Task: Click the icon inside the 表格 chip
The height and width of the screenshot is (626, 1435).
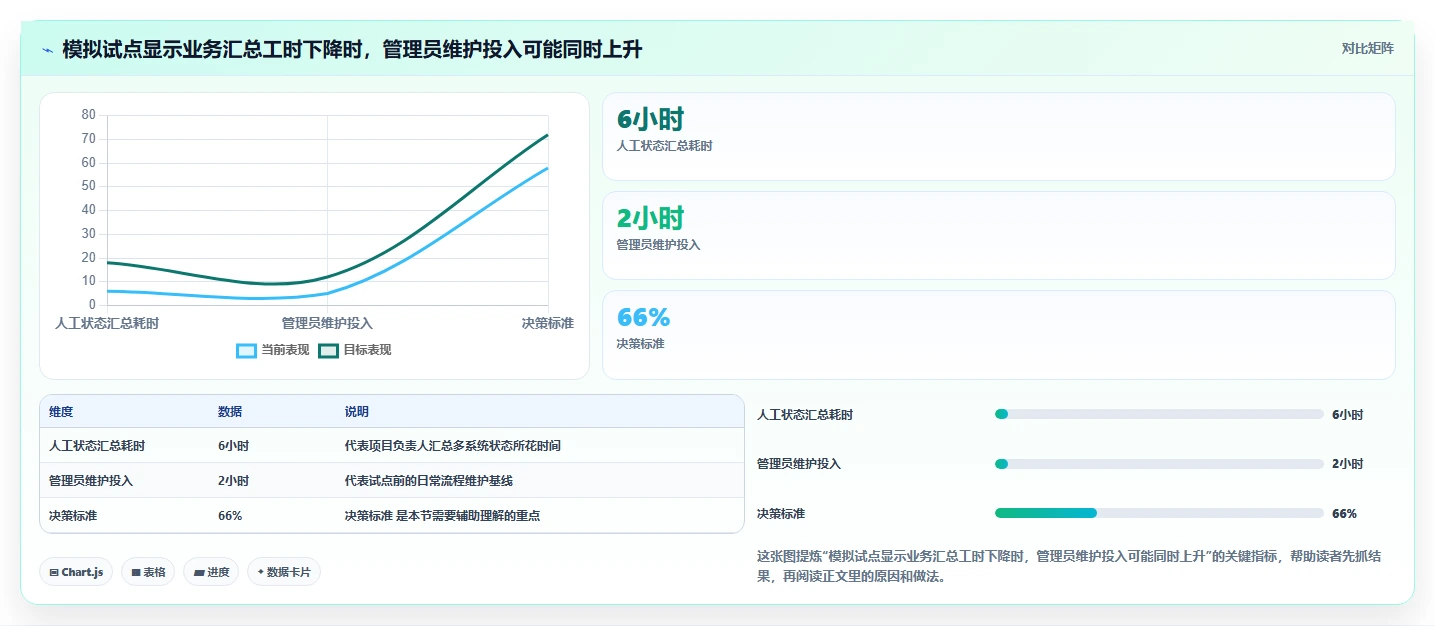Action: click(136, 573)
